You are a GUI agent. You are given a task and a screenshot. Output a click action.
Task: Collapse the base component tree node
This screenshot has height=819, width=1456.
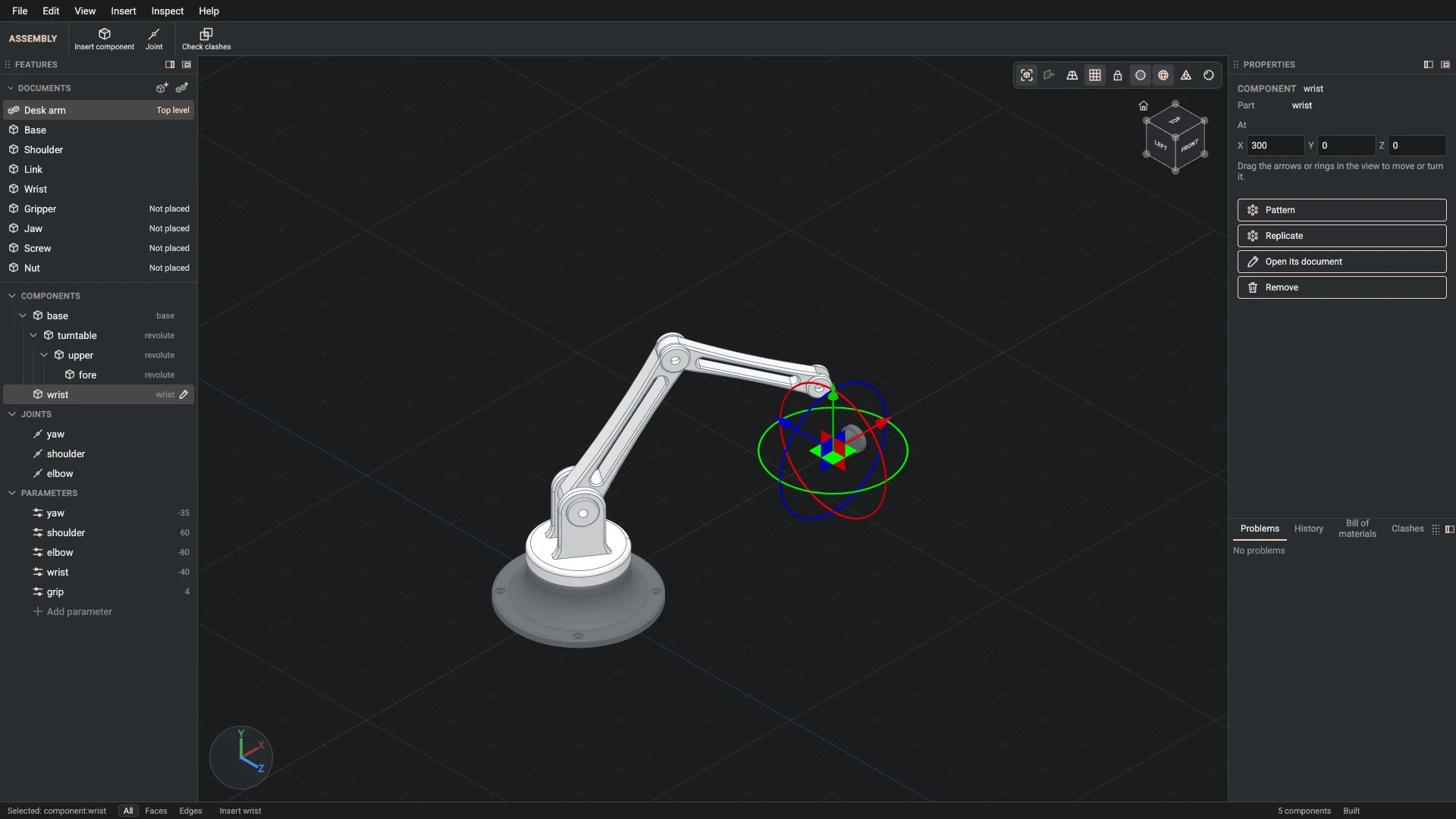23,315
